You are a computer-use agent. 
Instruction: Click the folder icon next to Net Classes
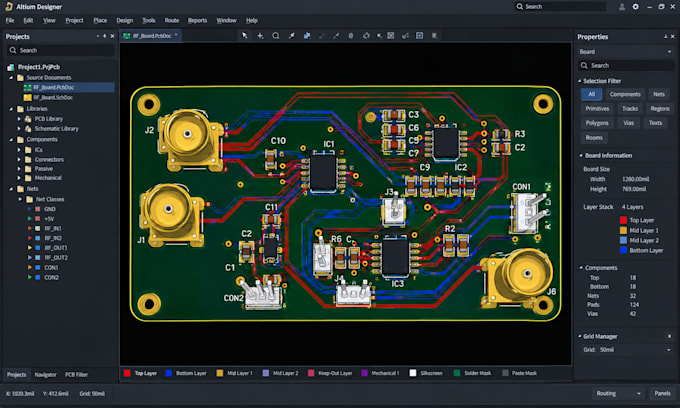(x=29, y=199)
